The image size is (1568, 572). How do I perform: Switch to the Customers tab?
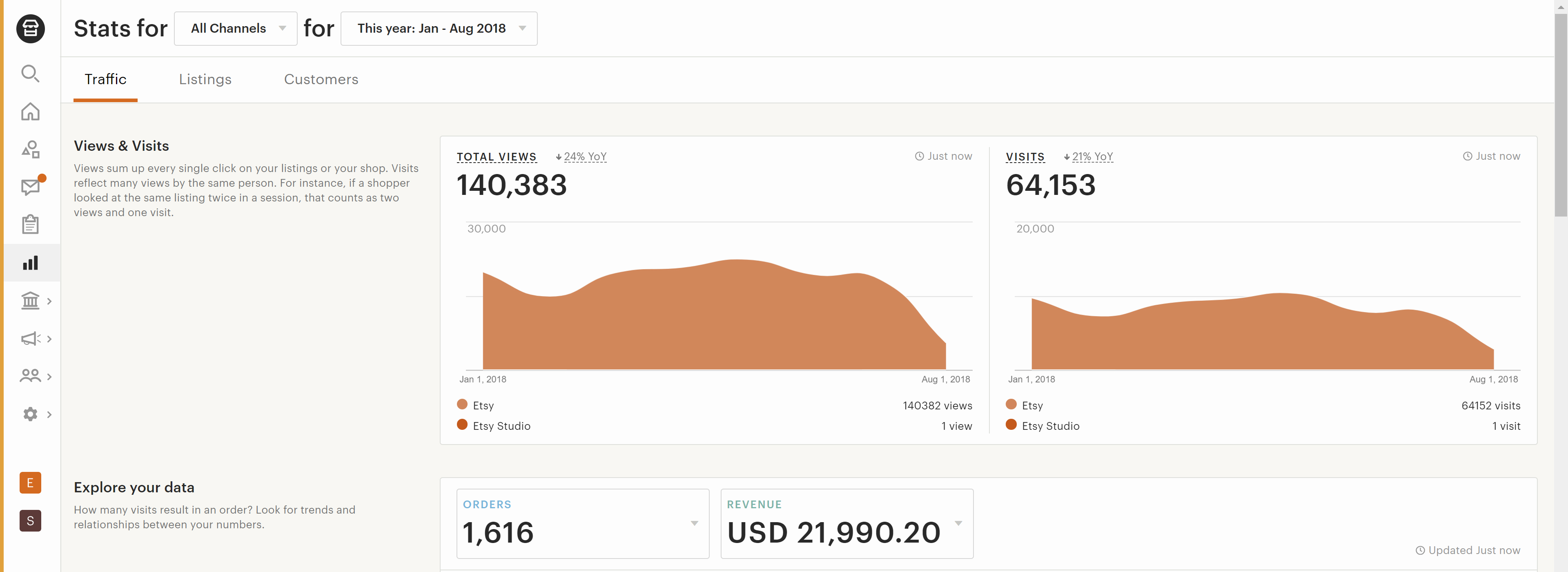tap(321, 79)
